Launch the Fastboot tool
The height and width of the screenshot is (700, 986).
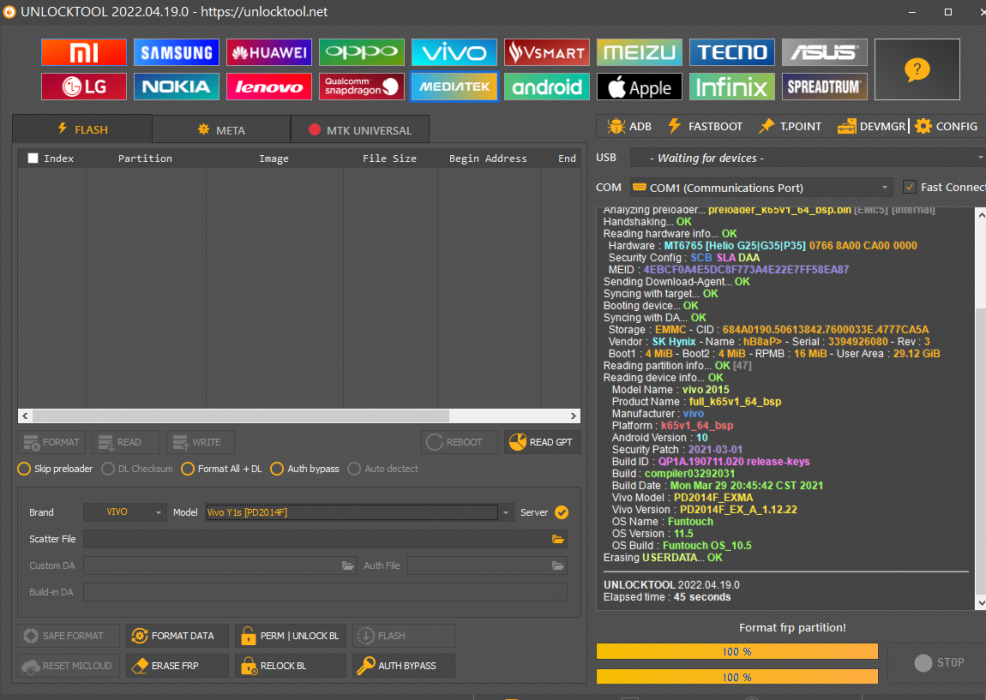click(x=705, y=126)
